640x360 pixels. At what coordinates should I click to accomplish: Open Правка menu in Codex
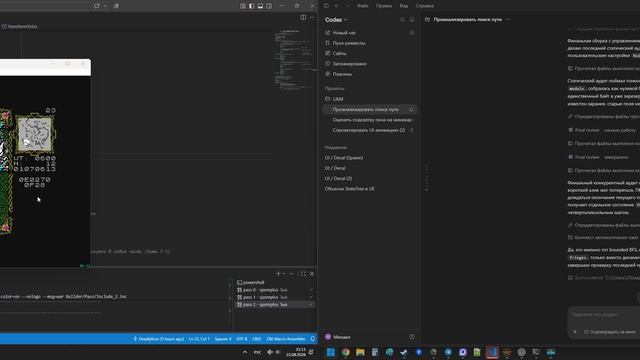384,6
